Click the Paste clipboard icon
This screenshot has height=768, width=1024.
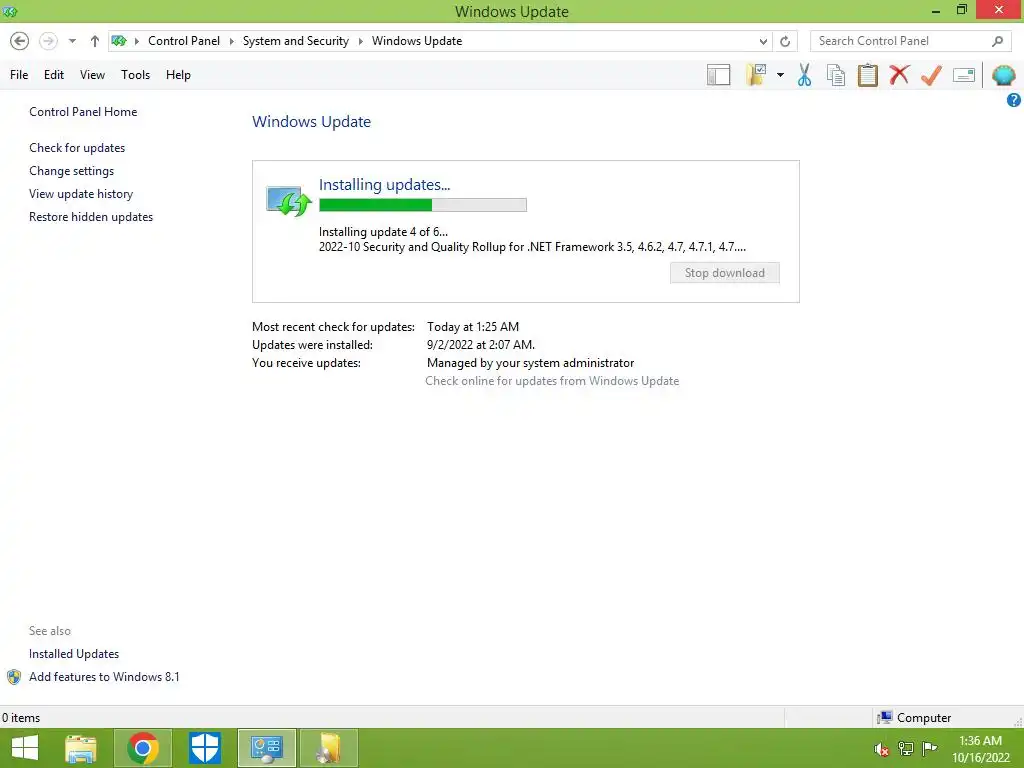(867, 75)
